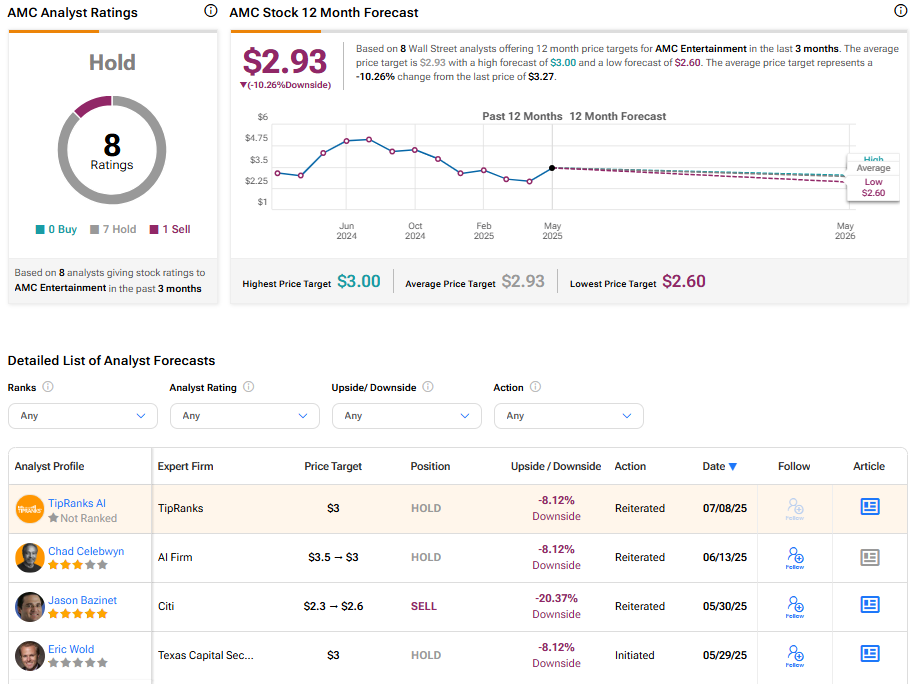Open article for Eric Wold's rating
Screen dimensions: 910x684
tap(869, 653)
